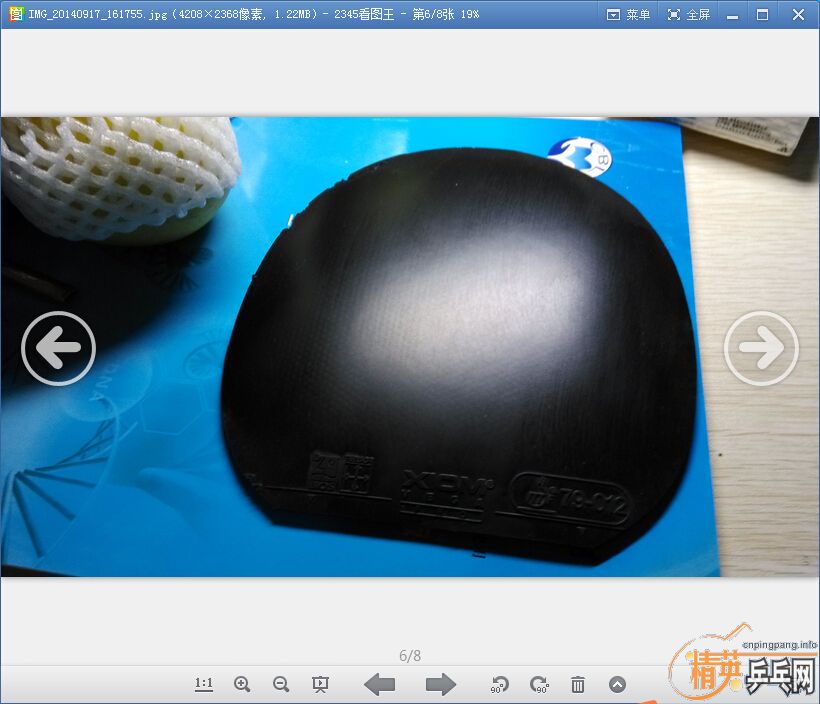Enter fullscreen with the 全屏 button
This screenshot has width=820, height=704.
pyautogui.click(x=688, y=14)
